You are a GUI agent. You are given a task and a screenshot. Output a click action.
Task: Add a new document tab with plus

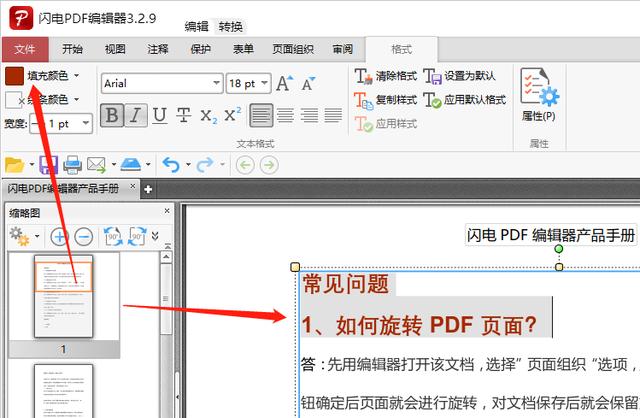pos(148,189)
